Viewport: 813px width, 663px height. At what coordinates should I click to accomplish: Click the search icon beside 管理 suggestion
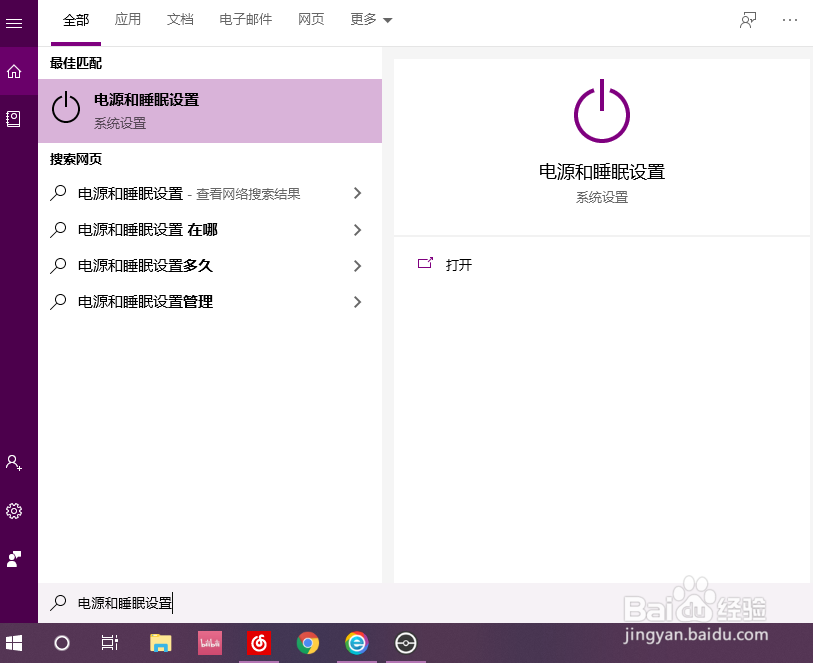click(58, 302)
